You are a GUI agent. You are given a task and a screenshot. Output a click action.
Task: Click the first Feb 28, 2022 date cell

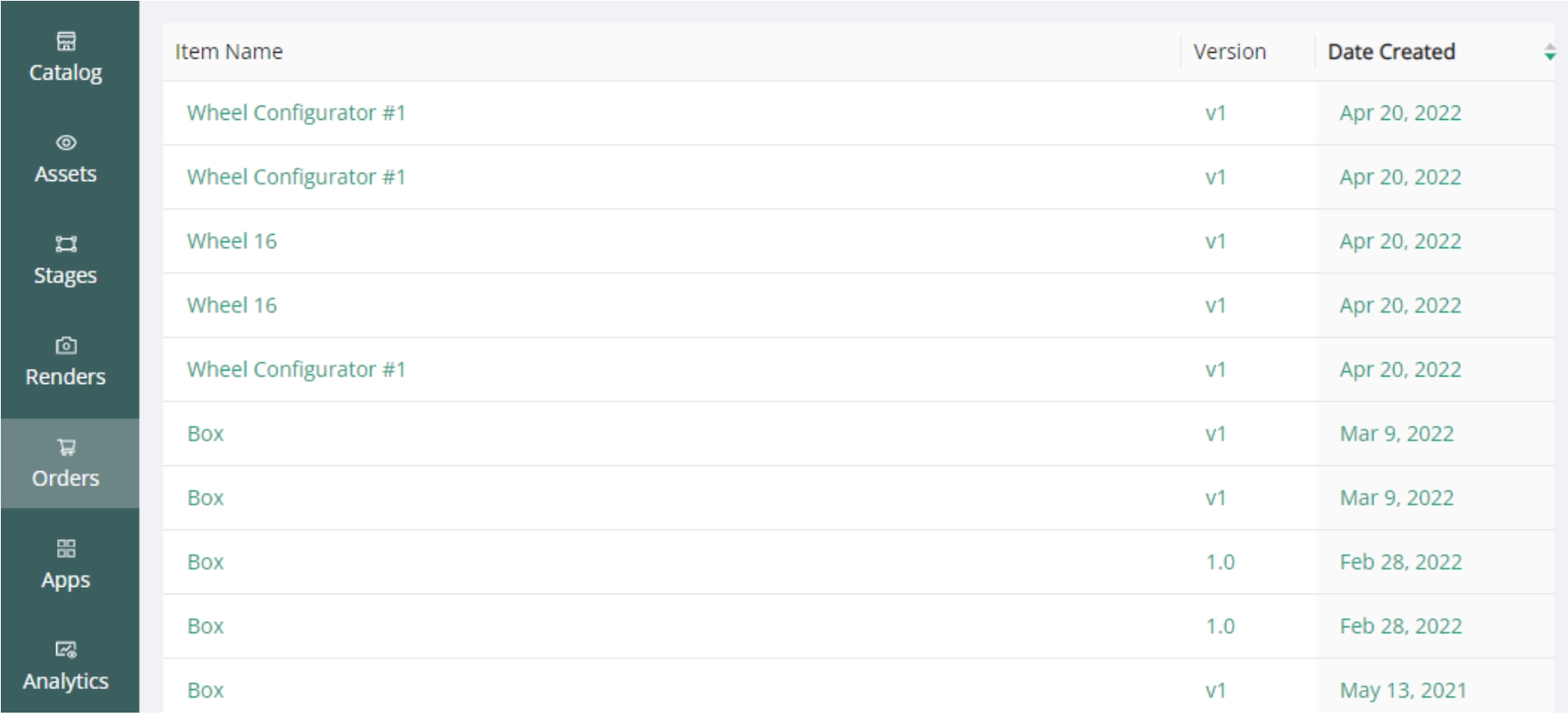tap(1400, 563)
